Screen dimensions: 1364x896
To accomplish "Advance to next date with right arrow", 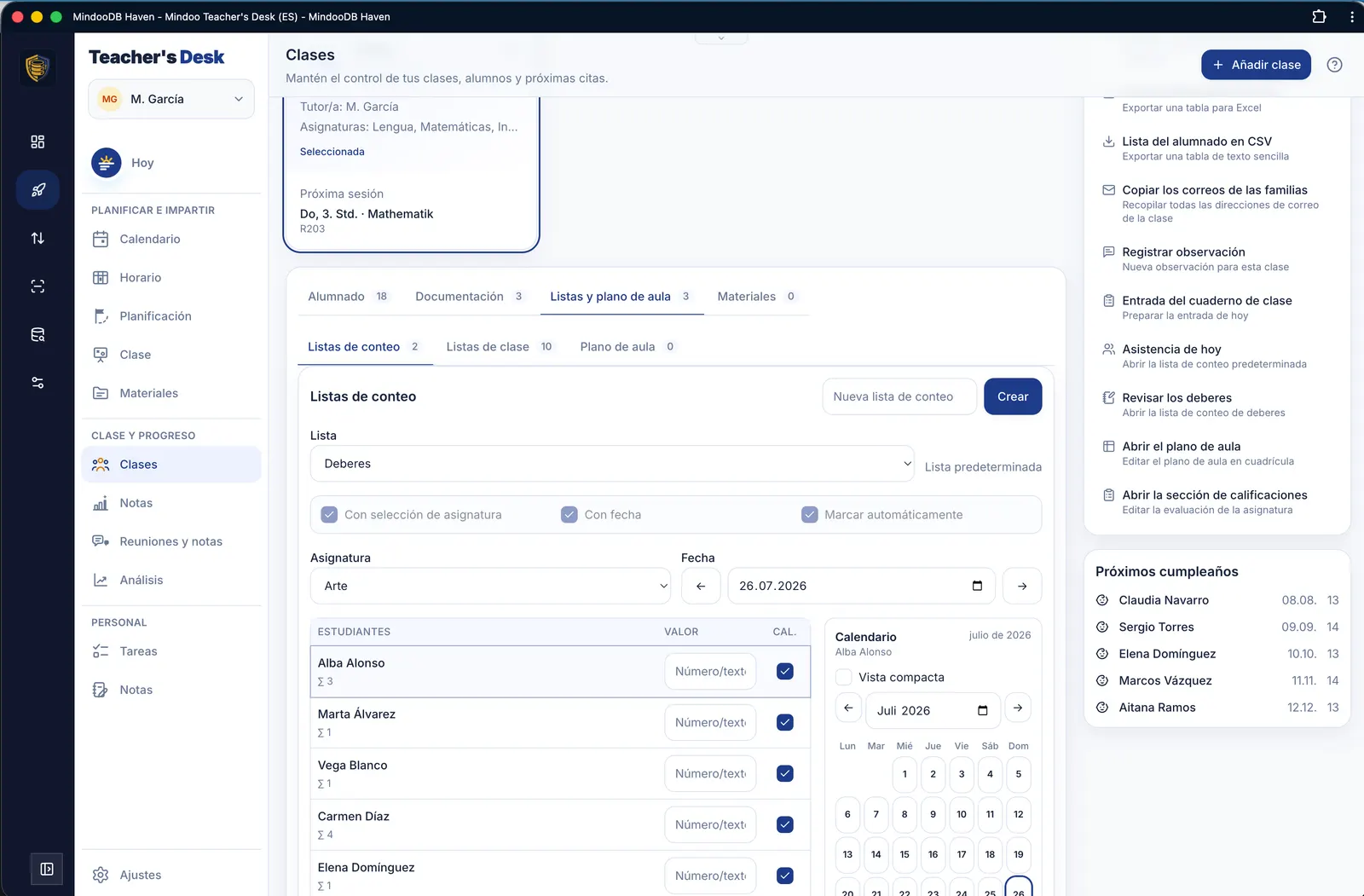I will tap(1022, 586).
